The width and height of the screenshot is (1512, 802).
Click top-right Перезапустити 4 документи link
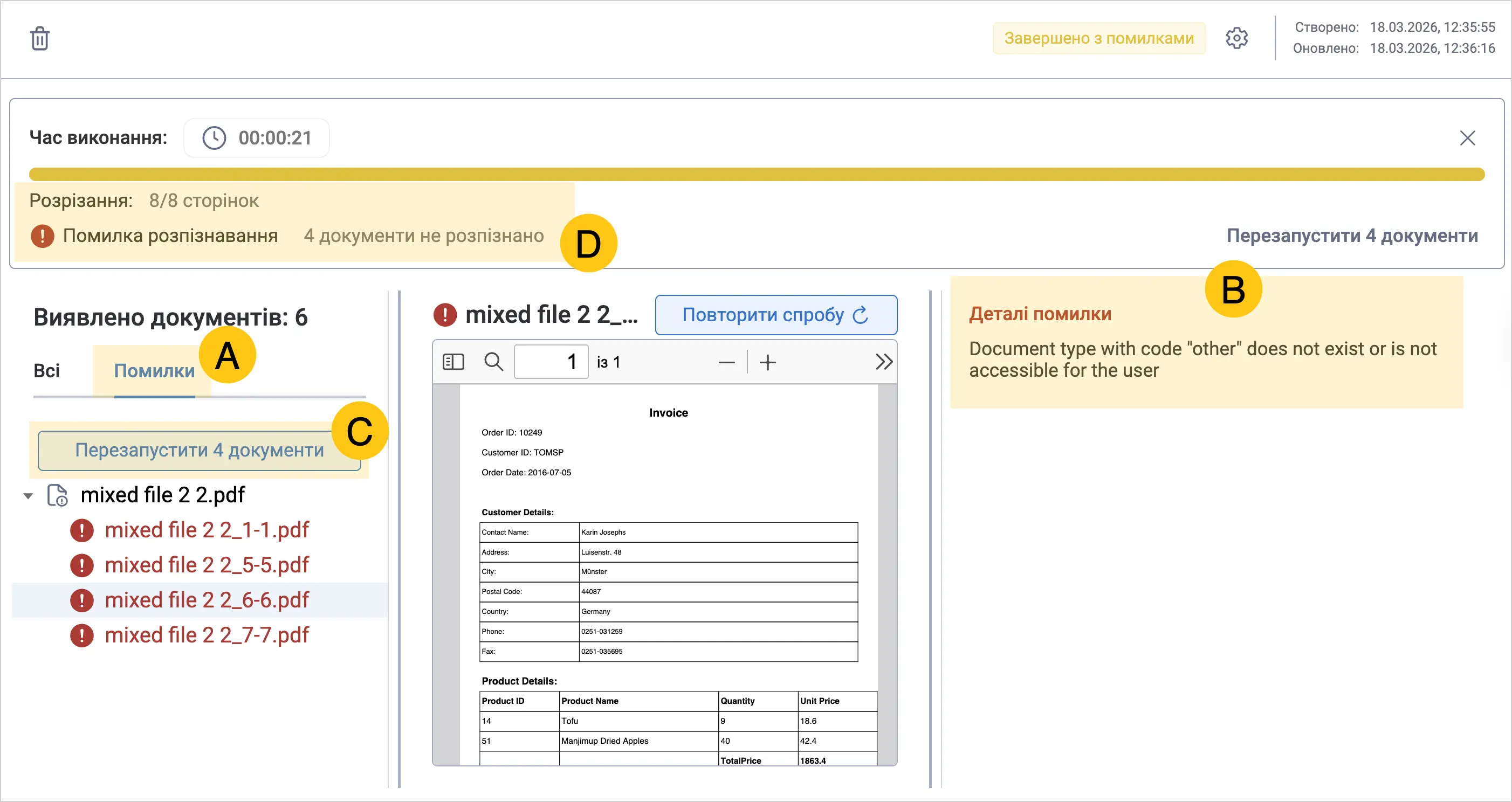[1352, 236]
